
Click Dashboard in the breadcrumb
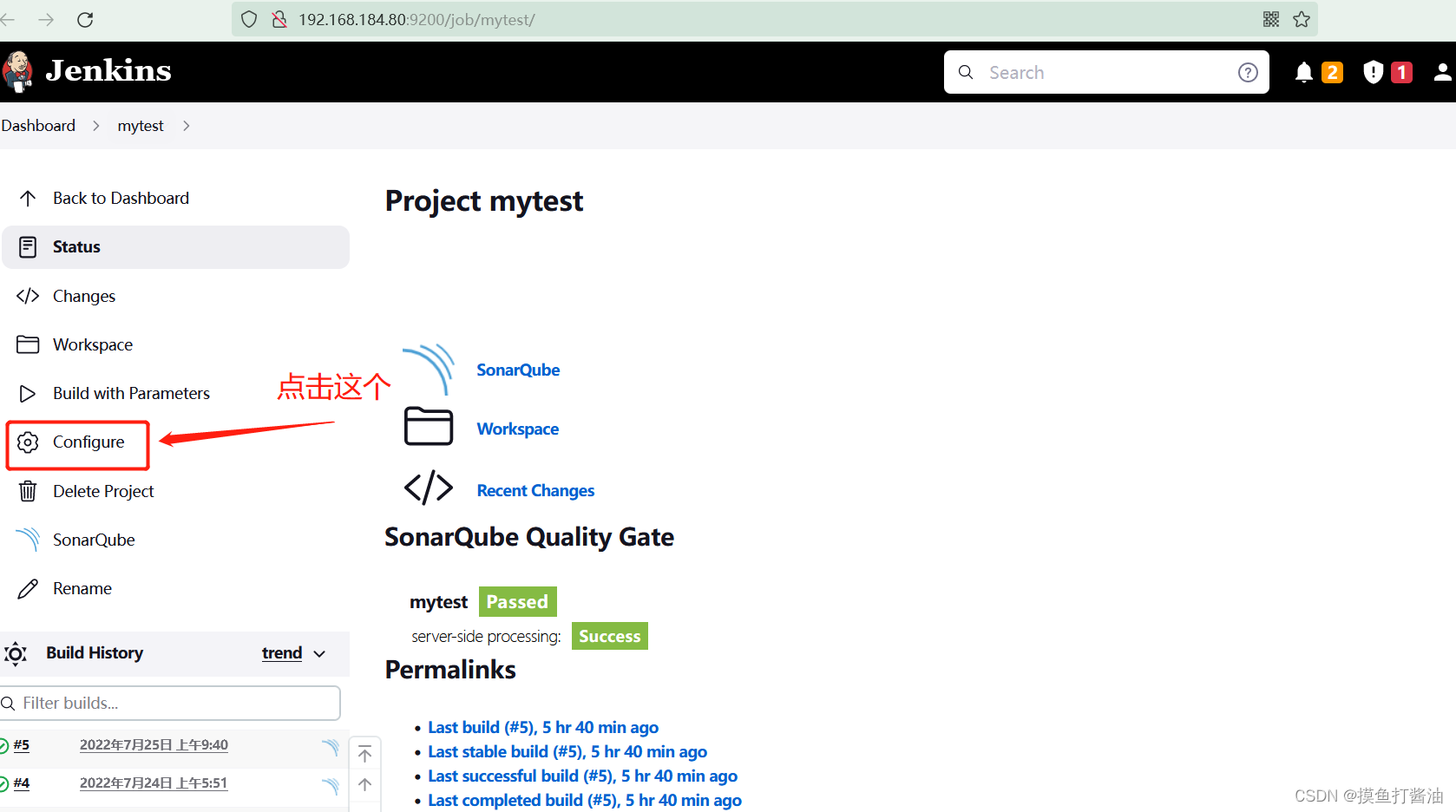[38, 126]
